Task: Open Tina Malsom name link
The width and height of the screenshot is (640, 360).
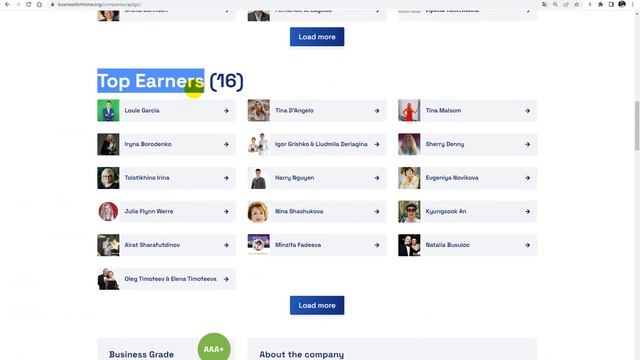Action: (x=443, y=111)
